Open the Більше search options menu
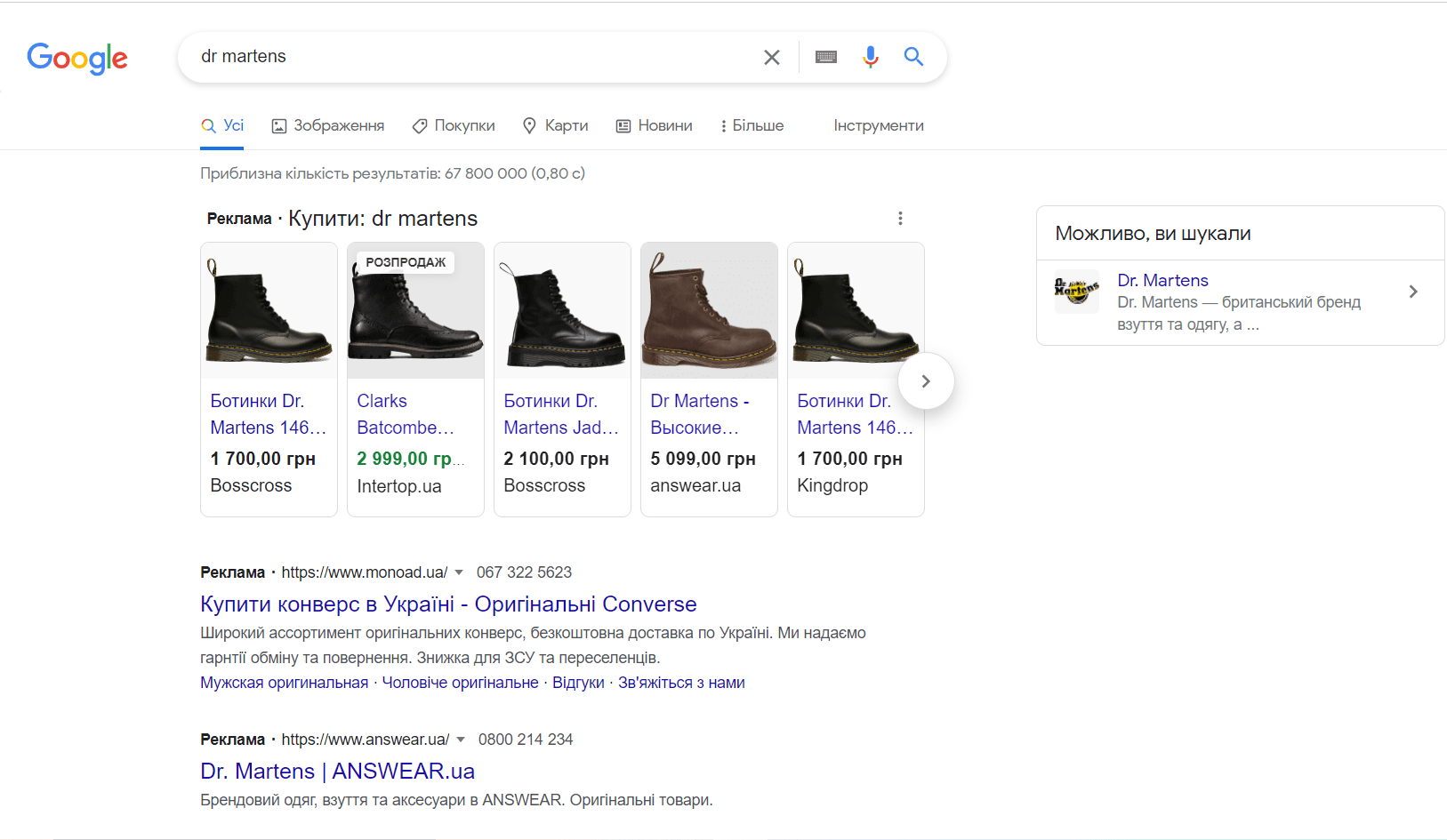1447x840 pixels. click(752, 125)
